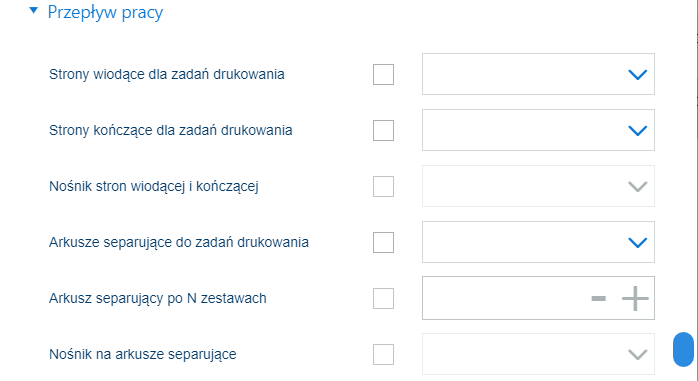Click the Przepływ pracy heading
The image size is (698, 381).
pyautogui.click(x=105, y=12)
